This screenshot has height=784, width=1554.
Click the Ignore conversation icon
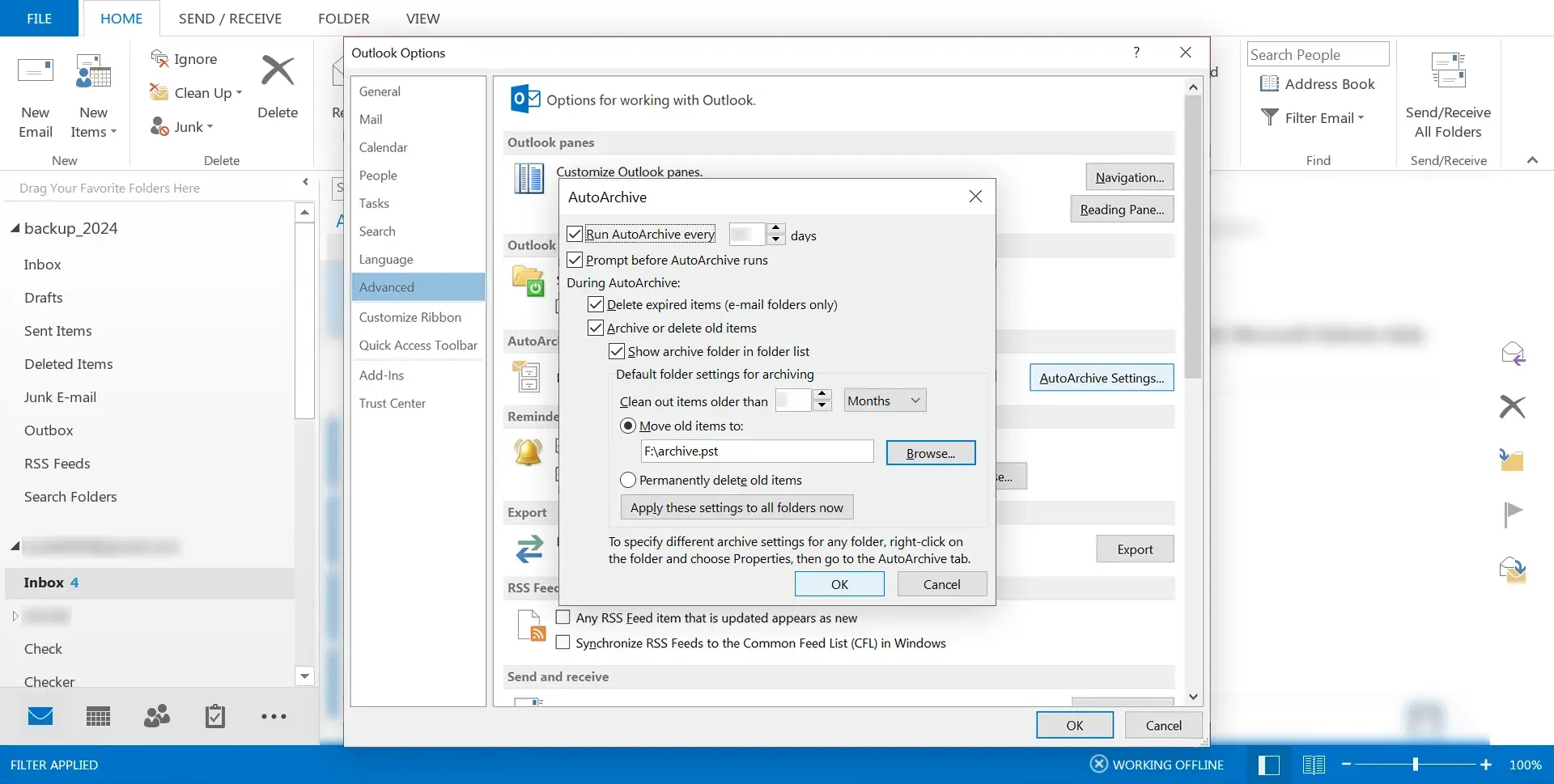(x=159, y=58)
